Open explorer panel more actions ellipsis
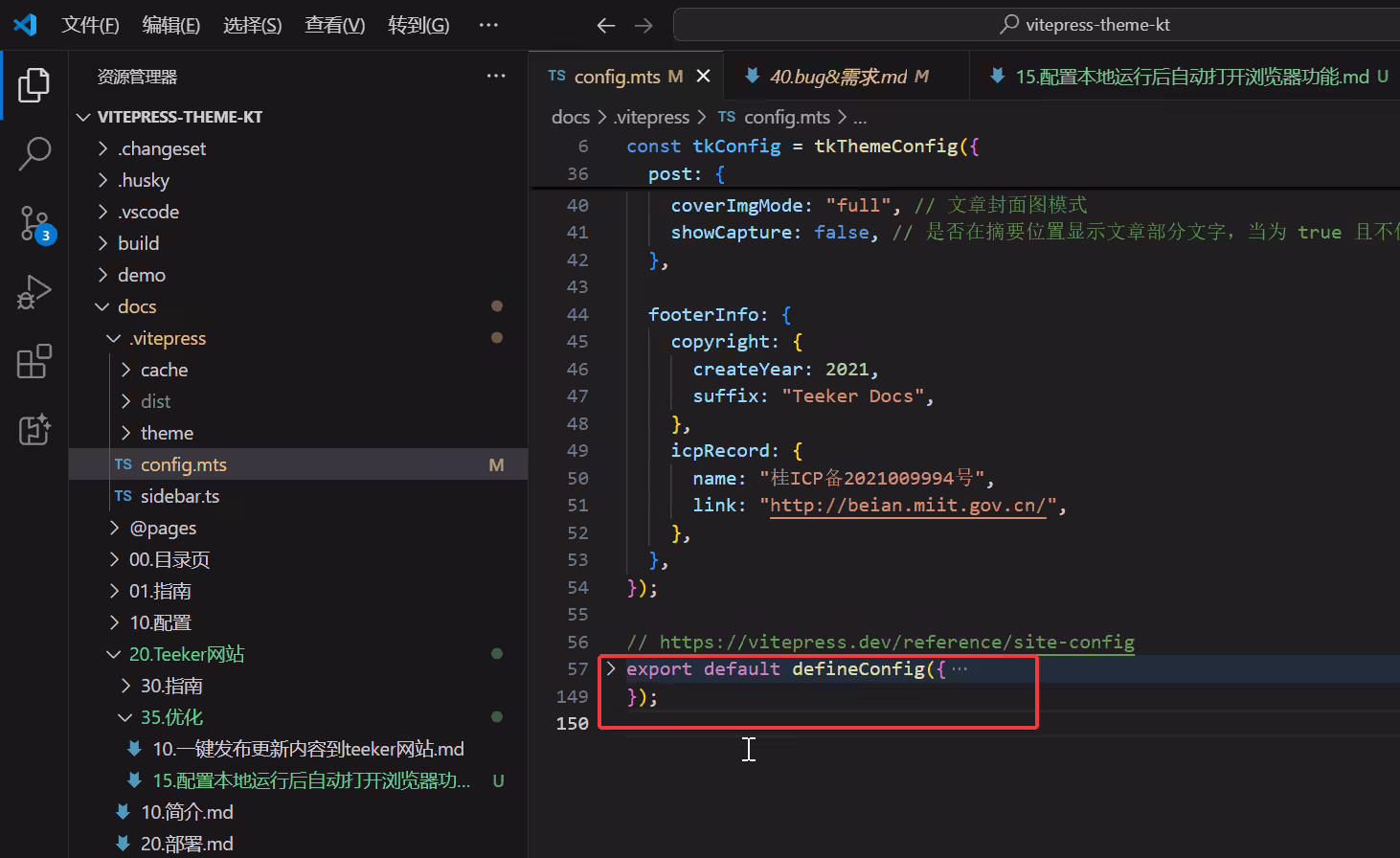Image resolution: width=1400 pixels, height=858 pixels. click(496, 76)
